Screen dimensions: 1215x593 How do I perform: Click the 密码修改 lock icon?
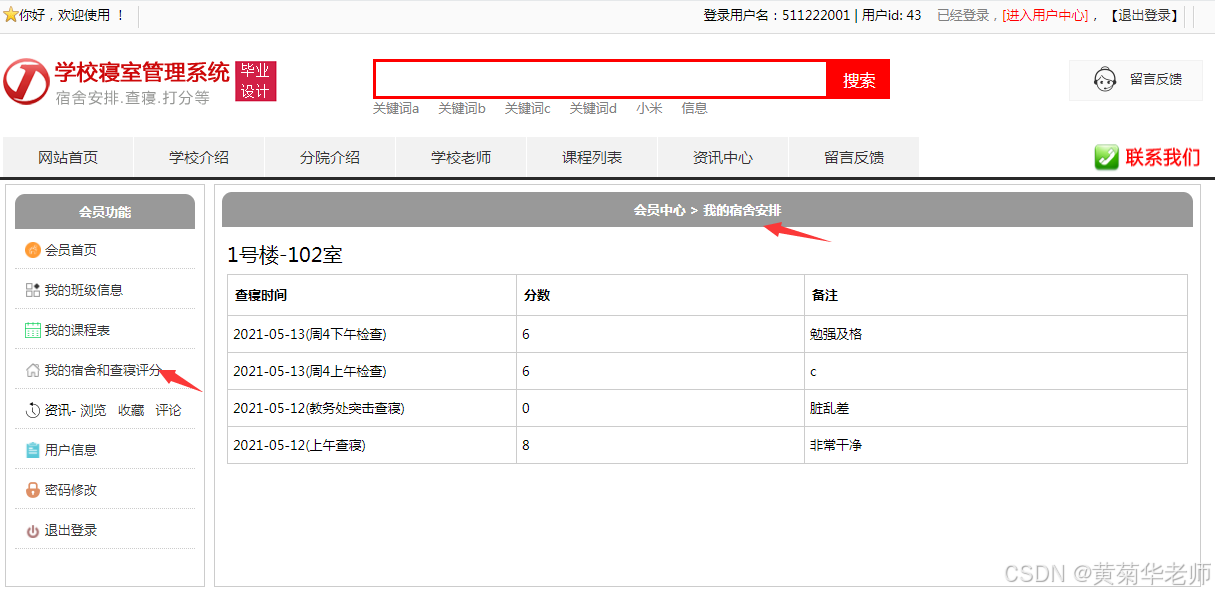click(31, 488)
